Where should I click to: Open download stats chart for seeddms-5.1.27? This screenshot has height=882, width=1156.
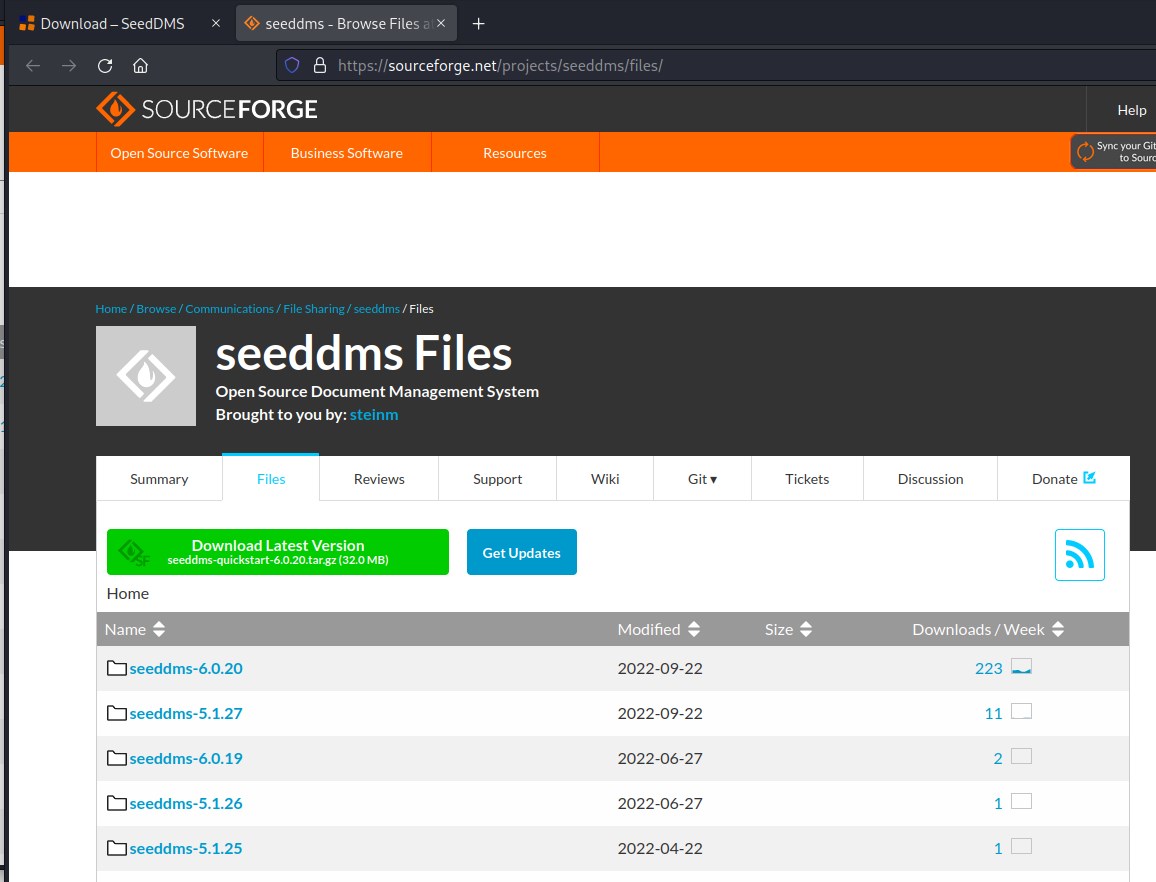pyautogui.click(x=1021, y=712)
